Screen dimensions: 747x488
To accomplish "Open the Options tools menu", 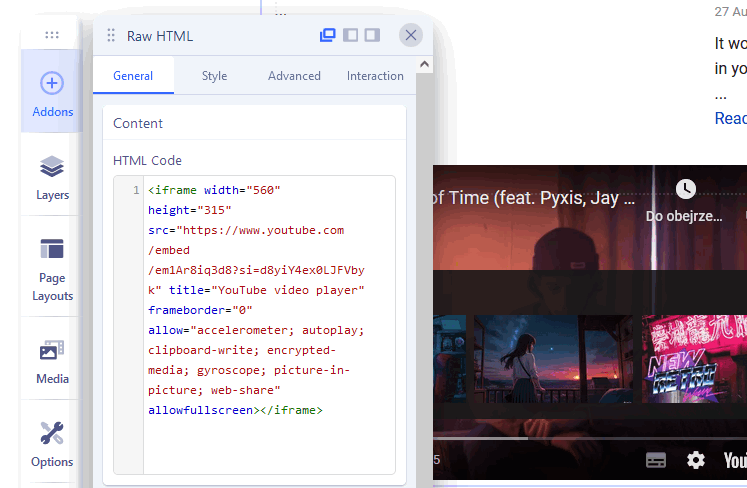I will (52, 443).
